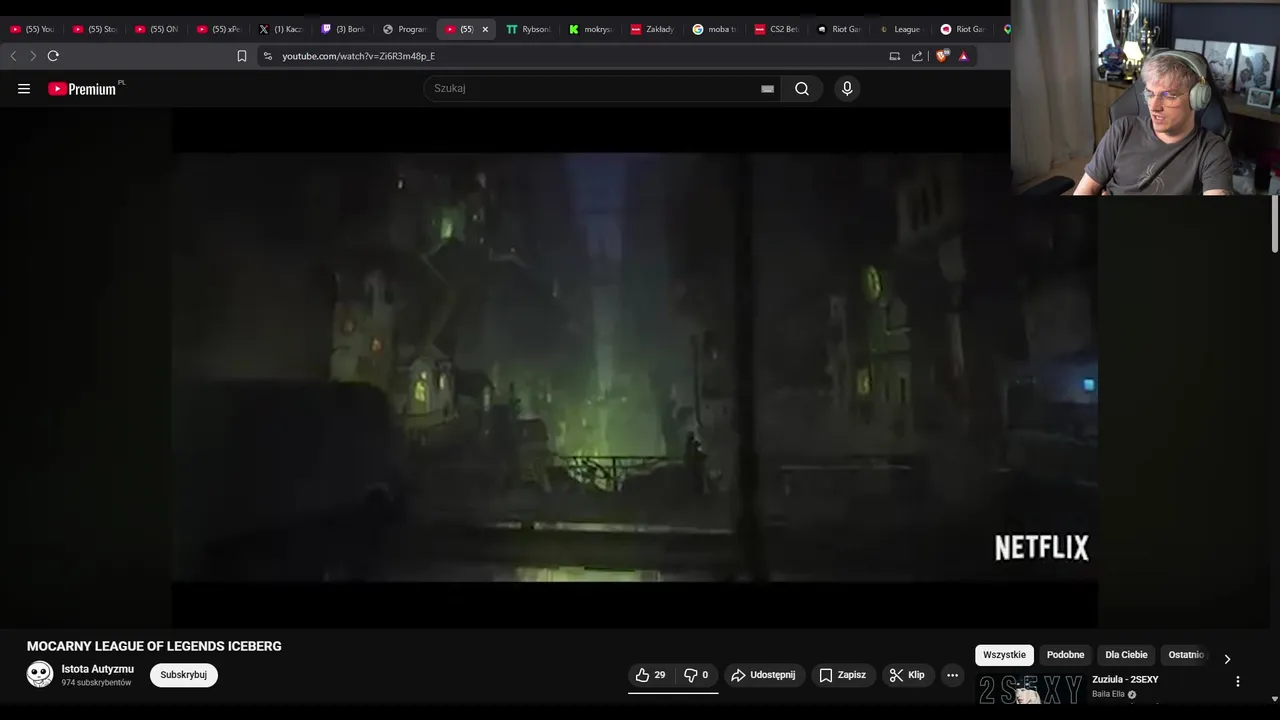The width and height of the screenshot is (1280, 720).
Task: Switch to the 'Zakłady' browser tab
Action: click(653, 29)
